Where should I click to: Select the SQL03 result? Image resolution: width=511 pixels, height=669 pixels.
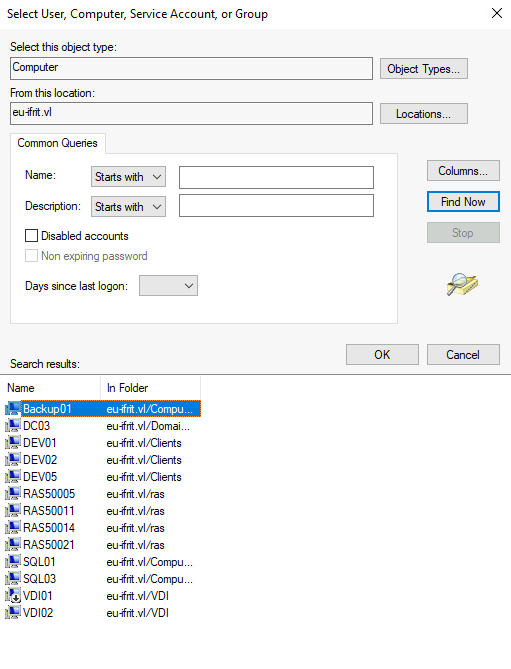click(39, 579)
